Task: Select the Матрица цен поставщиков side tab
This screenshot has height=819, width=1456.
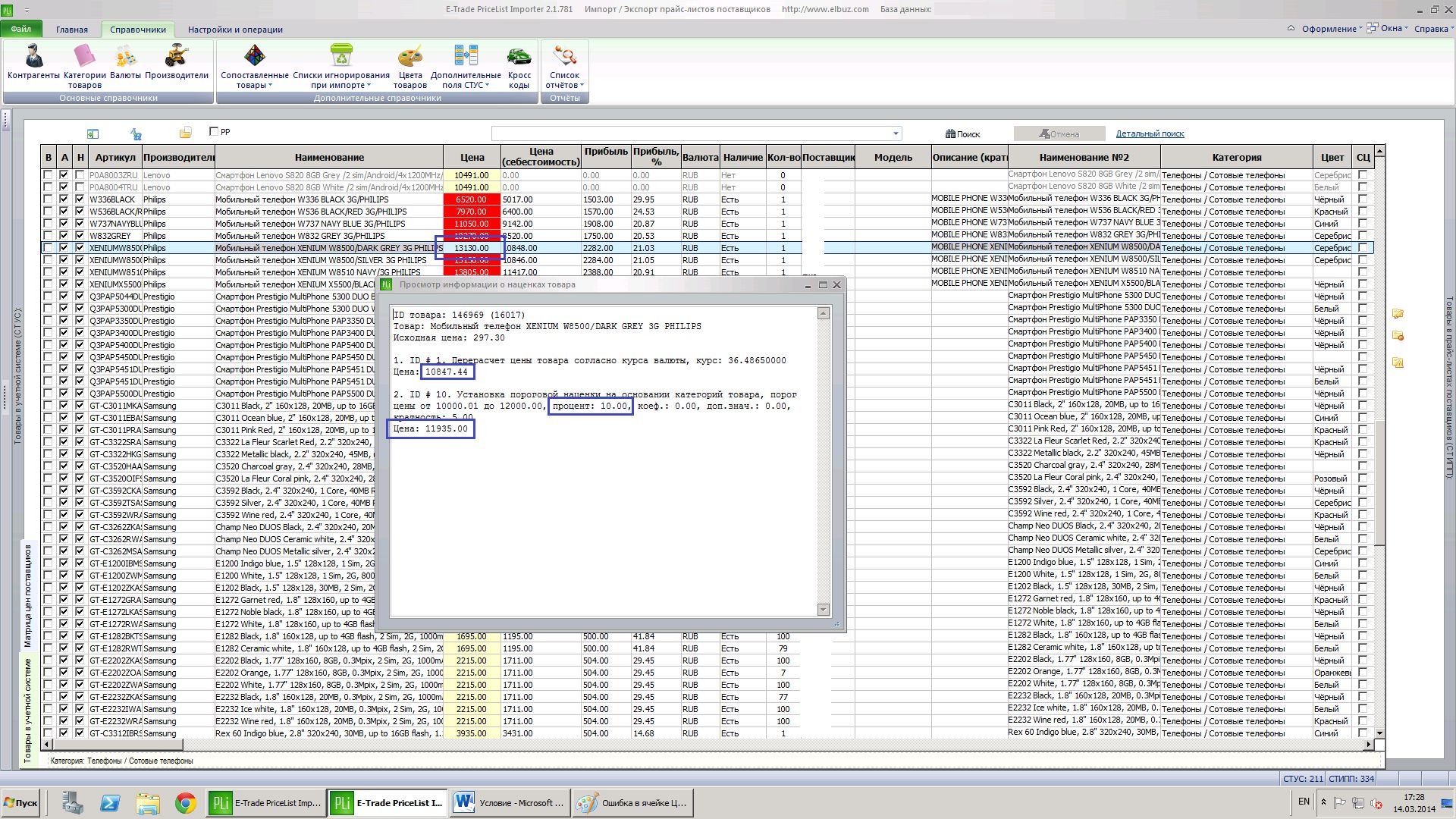Action: (28, 596)
